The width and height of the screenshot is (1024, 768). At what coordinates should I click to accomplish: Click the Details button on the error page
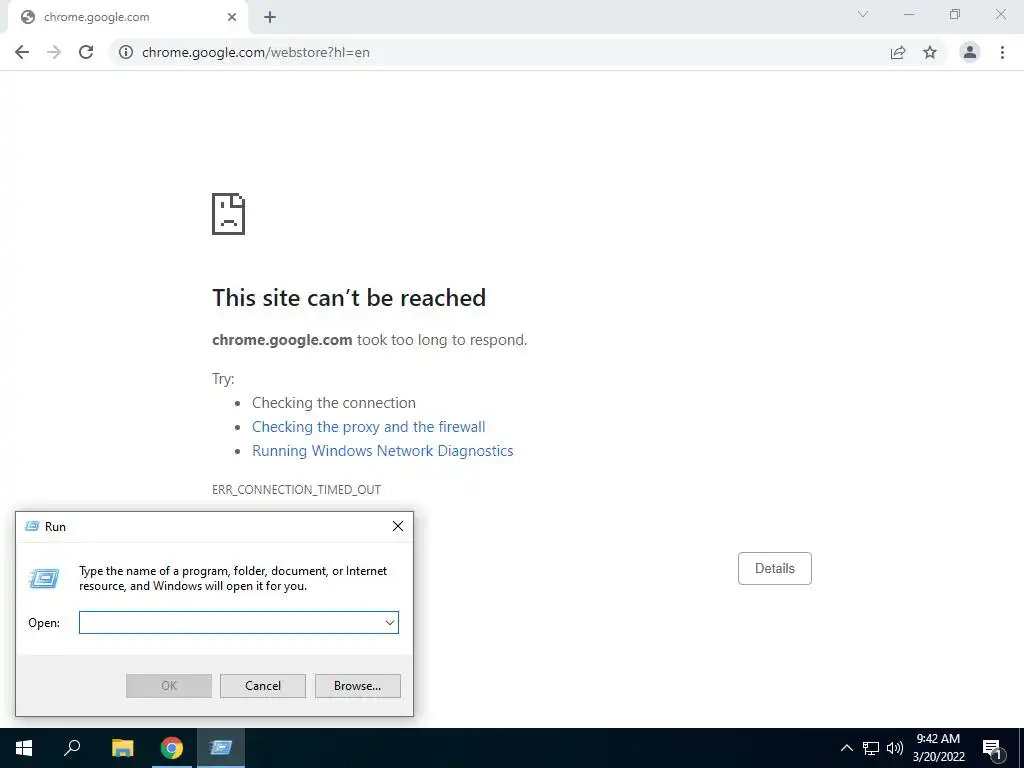775,568
